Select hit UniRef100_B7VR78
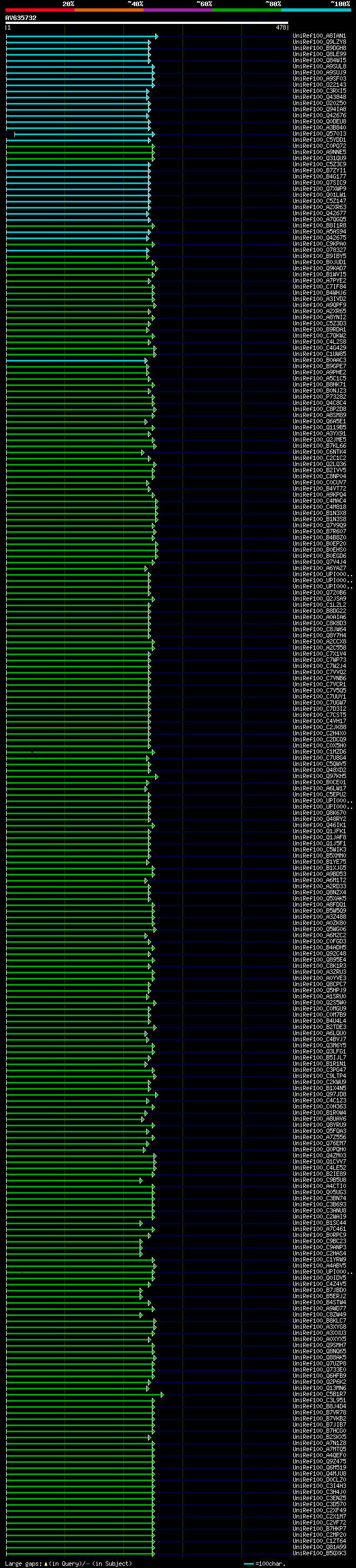Image resolution: width=356 pixels, height=1568 pixels. [x=319, y=1412]
